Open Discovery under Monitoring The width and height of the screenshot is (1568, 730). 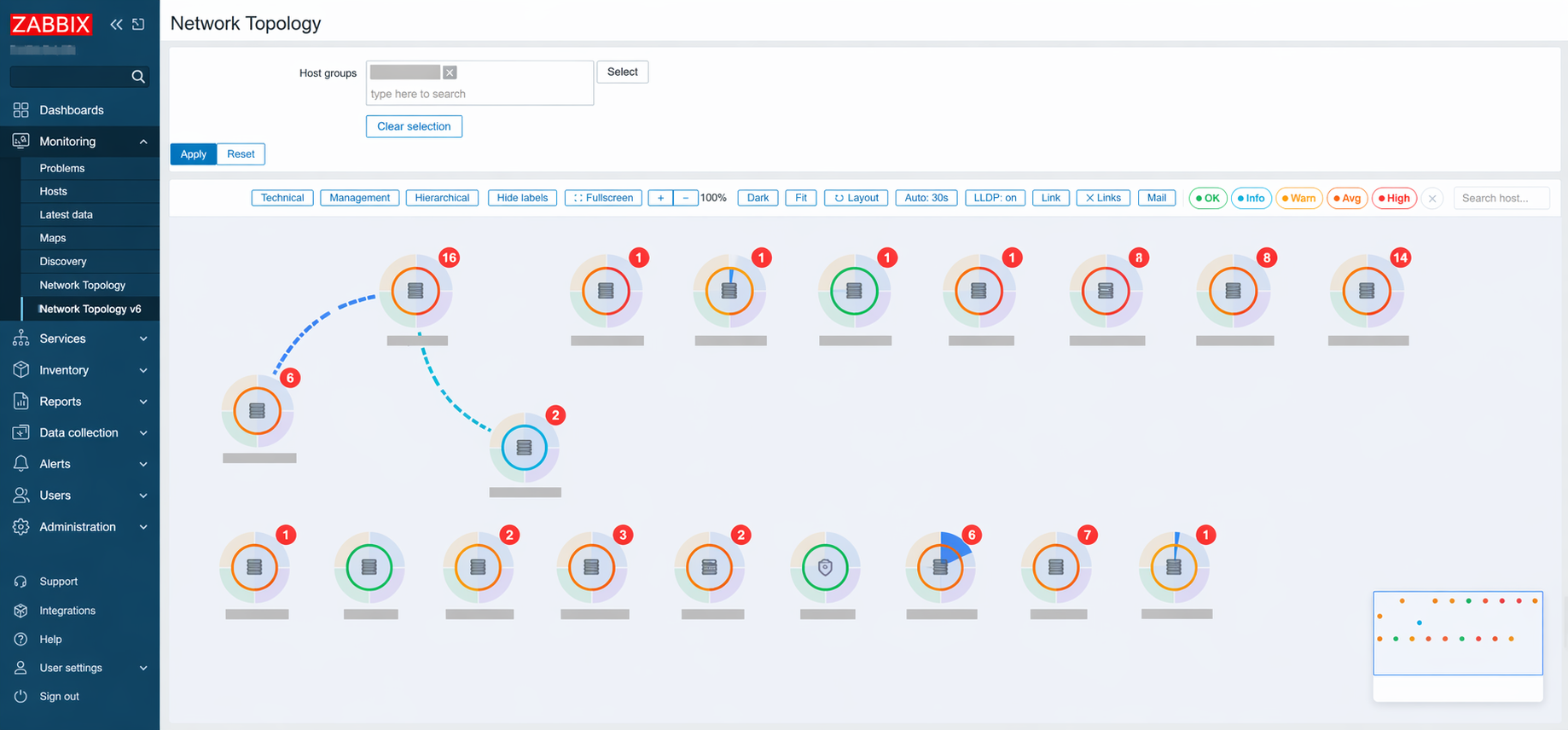pyautogui.click(x=63, y=262)
